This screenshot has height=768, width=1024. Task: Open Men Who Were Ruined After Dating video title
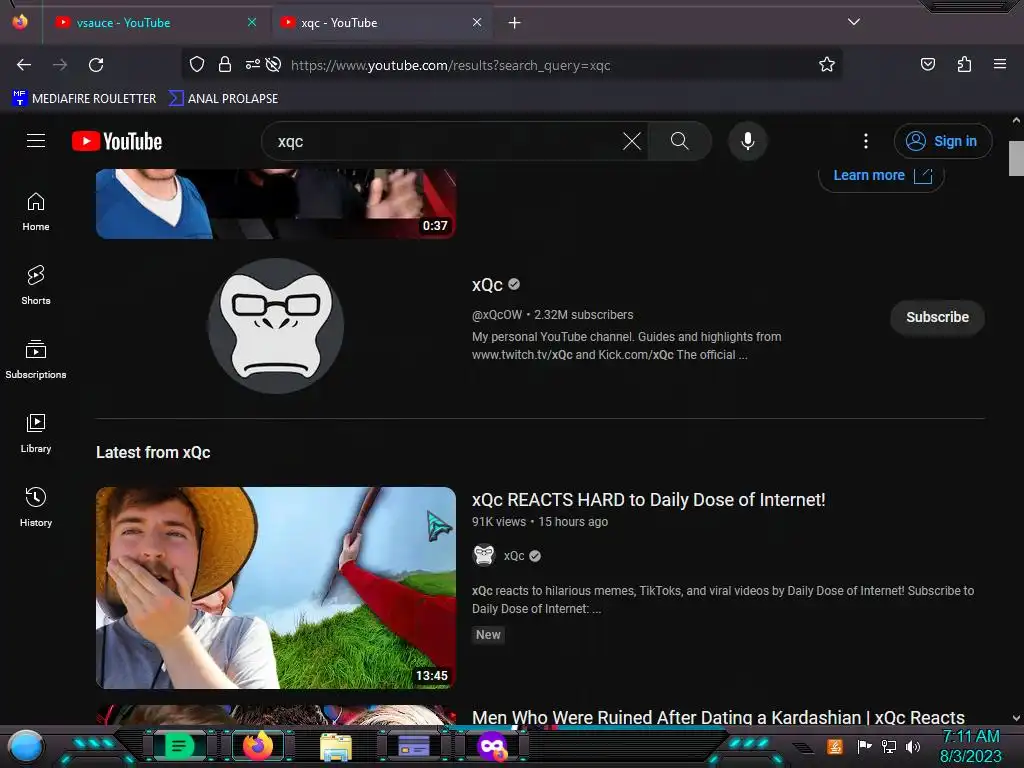coord(718,717)
